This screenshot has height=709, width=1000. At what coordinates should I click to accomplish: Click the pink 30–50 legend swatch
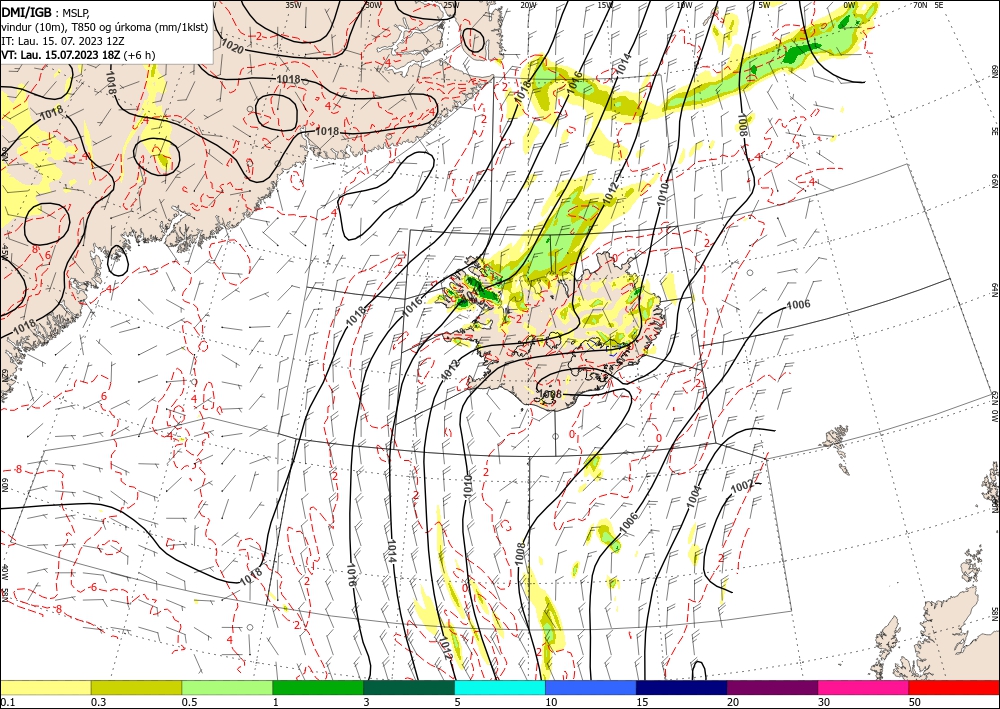click(864, 688)
